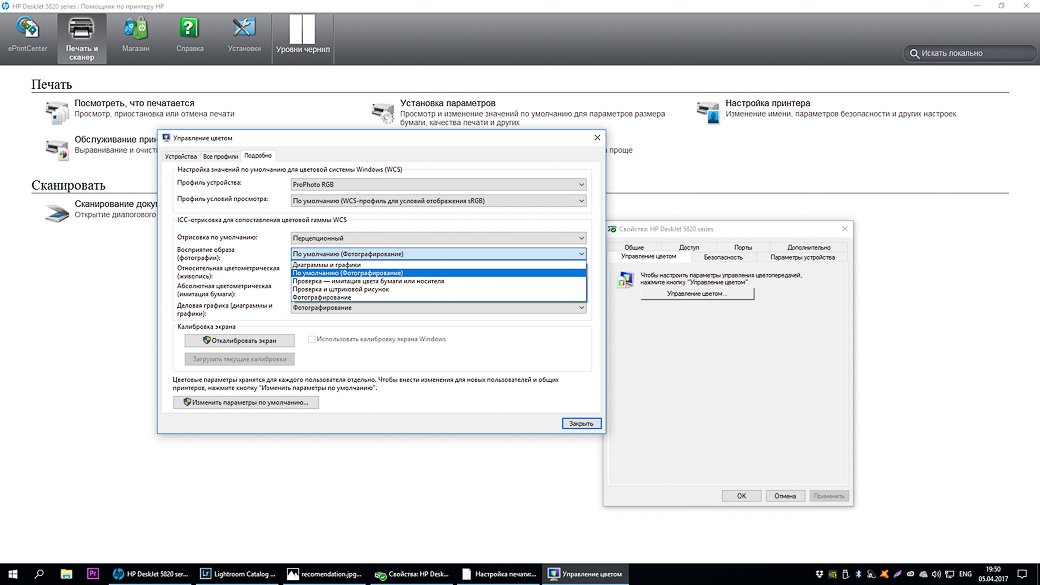1040x585 pixels.
Task: Choose Проверка и штриховой рисунок option
Action: click(438, 289)
